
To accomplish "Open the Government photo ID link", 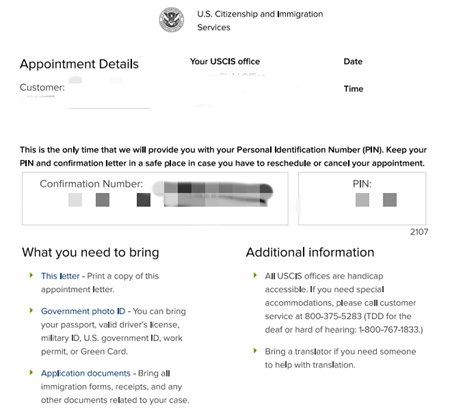I will pyautogui.click(x=83, y=311).
